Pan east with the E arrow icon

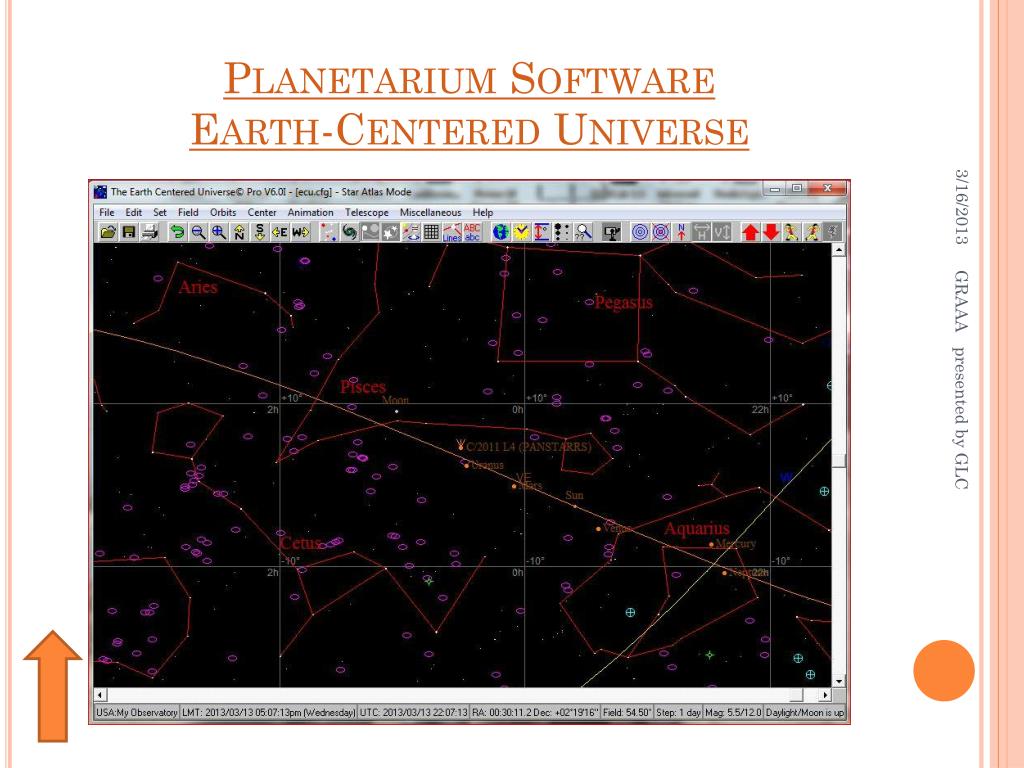tap(280, 232)
